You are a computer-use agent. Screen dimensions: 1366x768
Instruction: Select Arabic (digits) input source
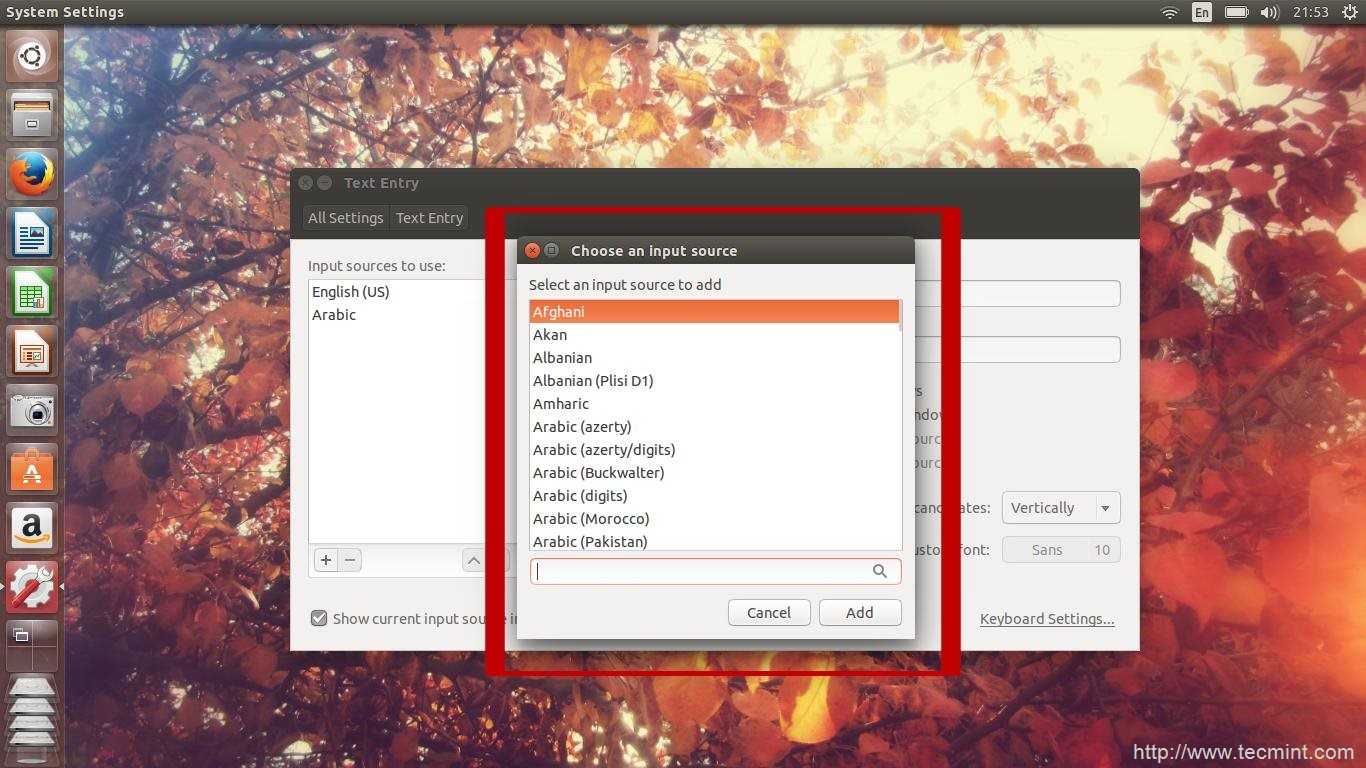point(714,496)
